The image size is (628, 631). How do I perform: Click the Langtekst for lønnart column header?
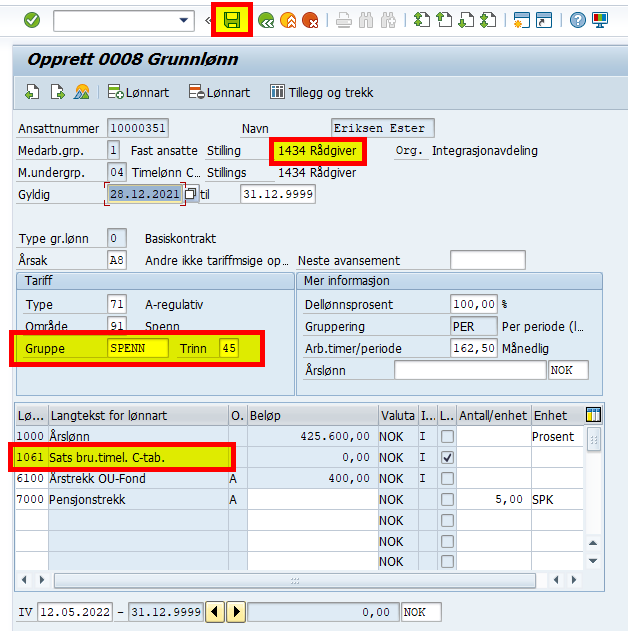point(138,415)
